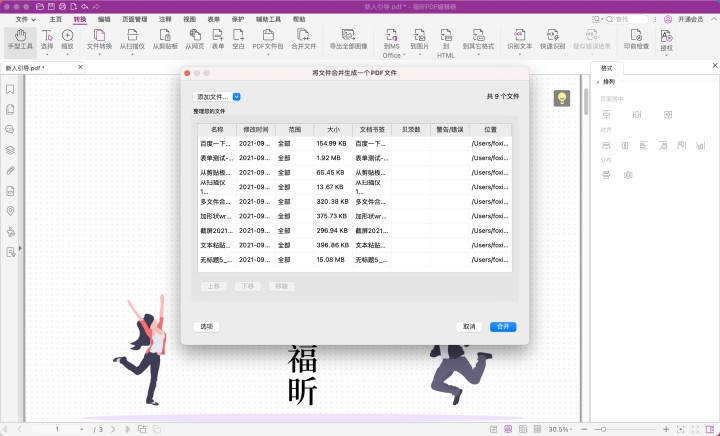720x436 pixels.
Task: Open the layers panel in left sidebar
Action: click(10, 150)
